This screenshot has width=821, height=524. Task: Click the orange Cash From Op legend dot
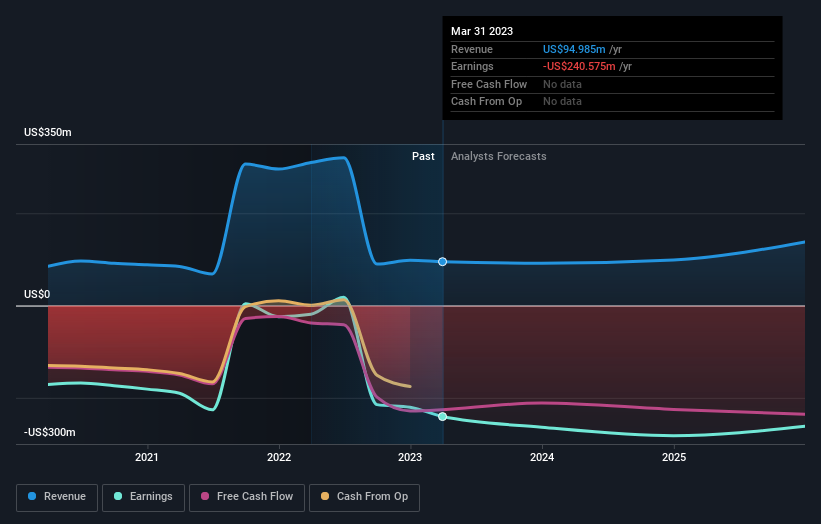tap(325, 496)
